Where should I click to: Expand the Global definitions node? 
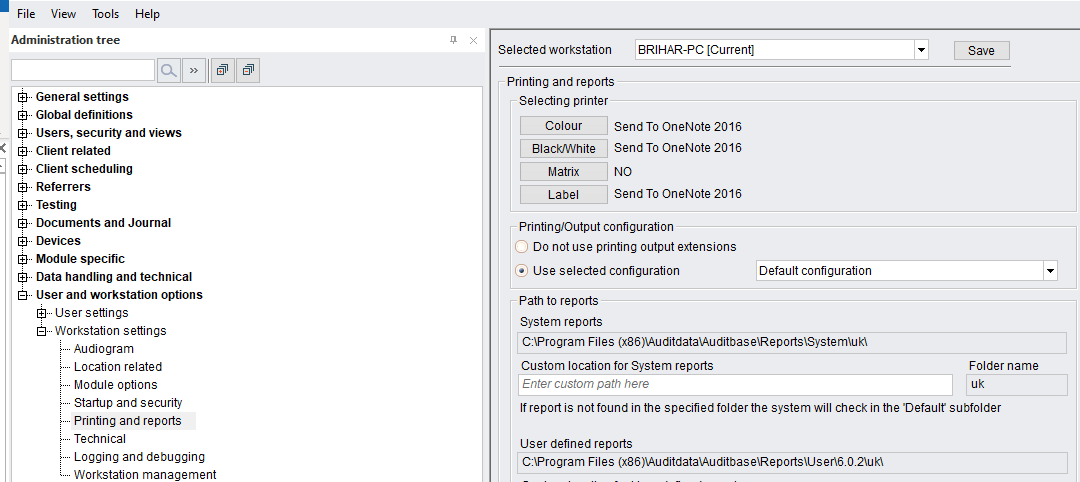tap(23, 115)
